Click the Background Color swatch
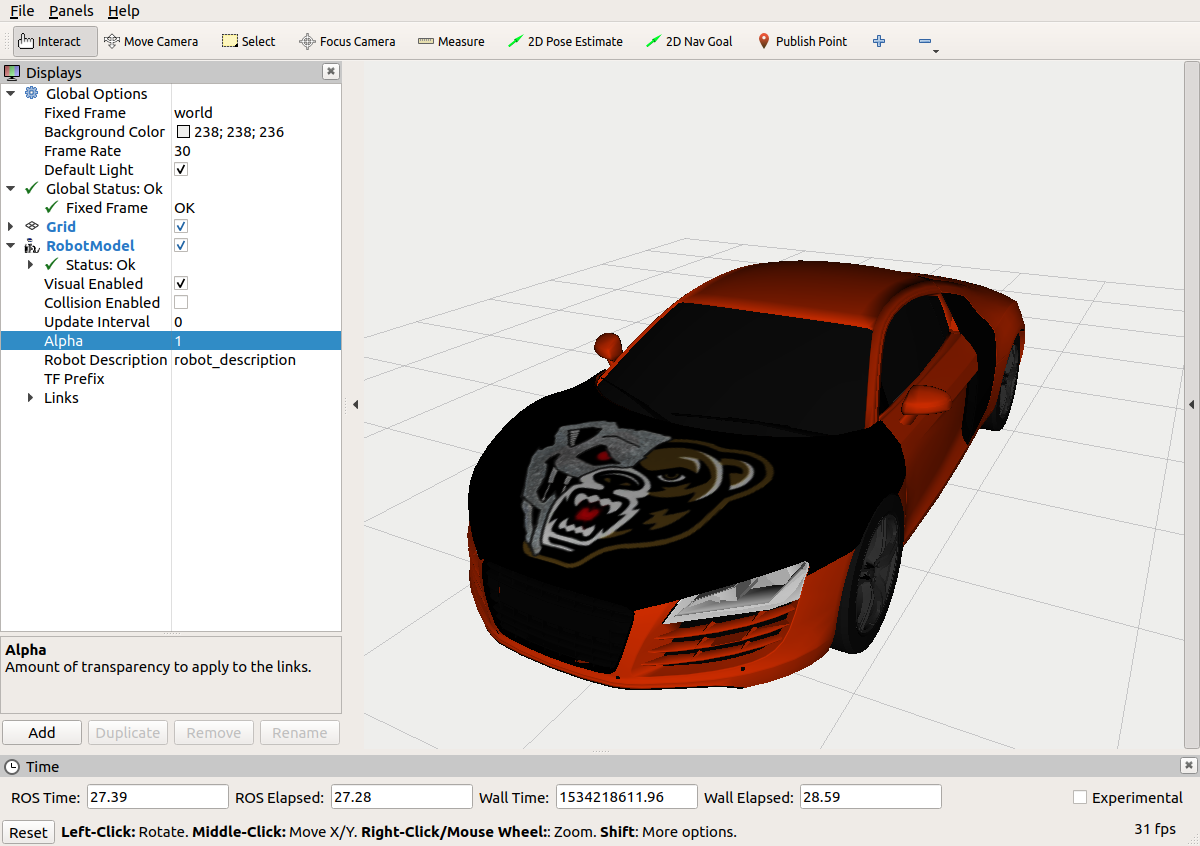 click(183, 131)
